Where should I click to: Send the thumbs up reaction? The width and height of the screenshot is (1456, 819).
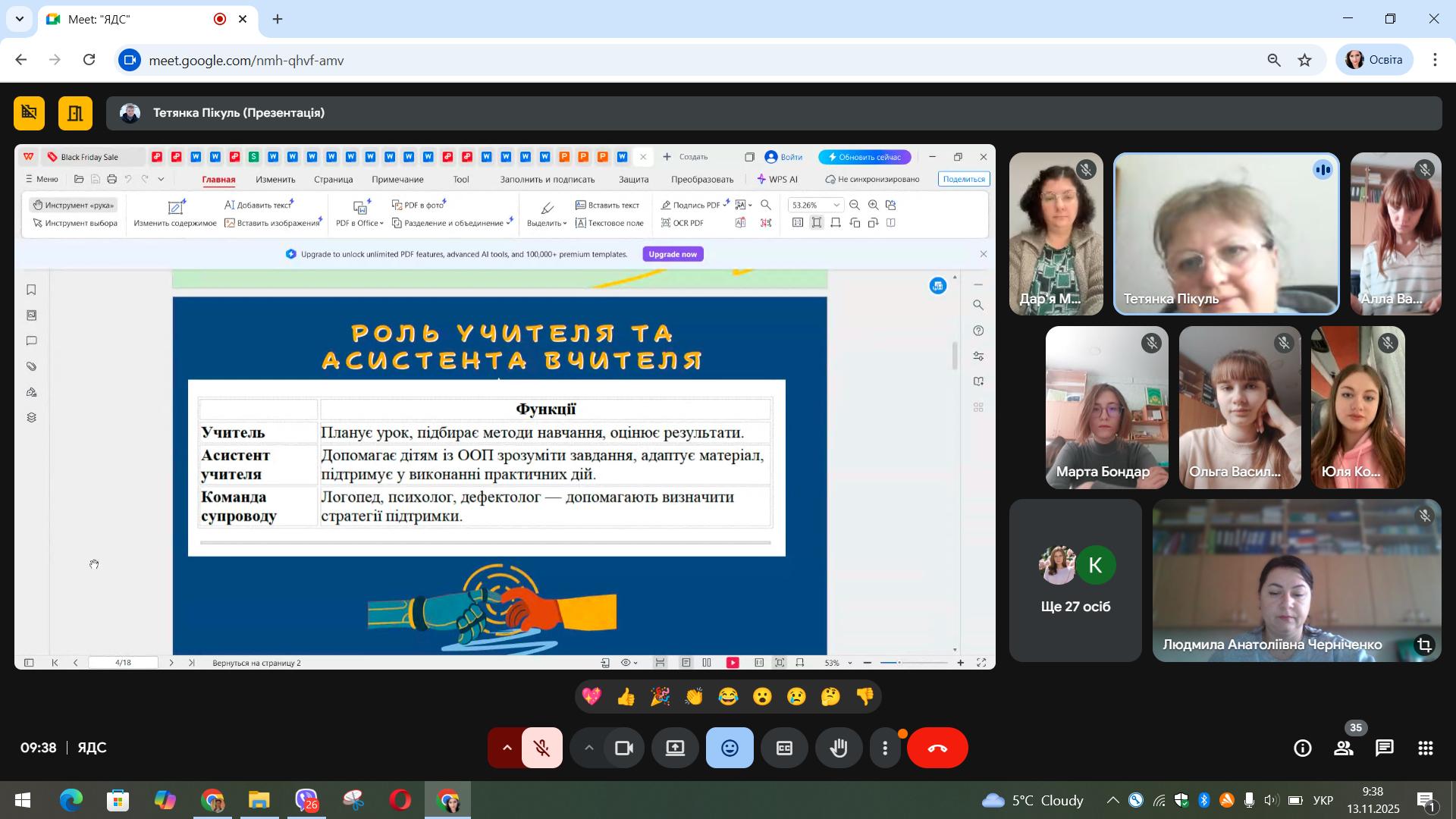pos(626,696)
